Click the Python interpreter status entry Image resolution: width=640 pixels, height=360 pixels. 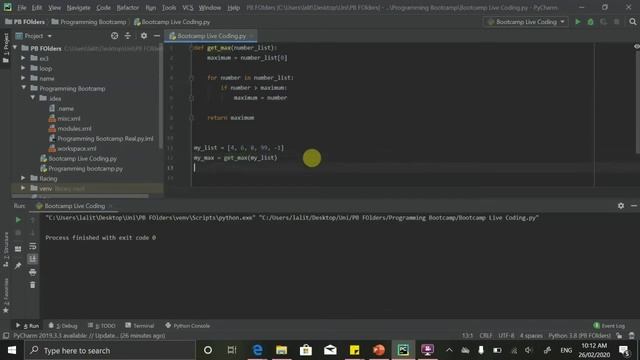(x=579, y=336)
